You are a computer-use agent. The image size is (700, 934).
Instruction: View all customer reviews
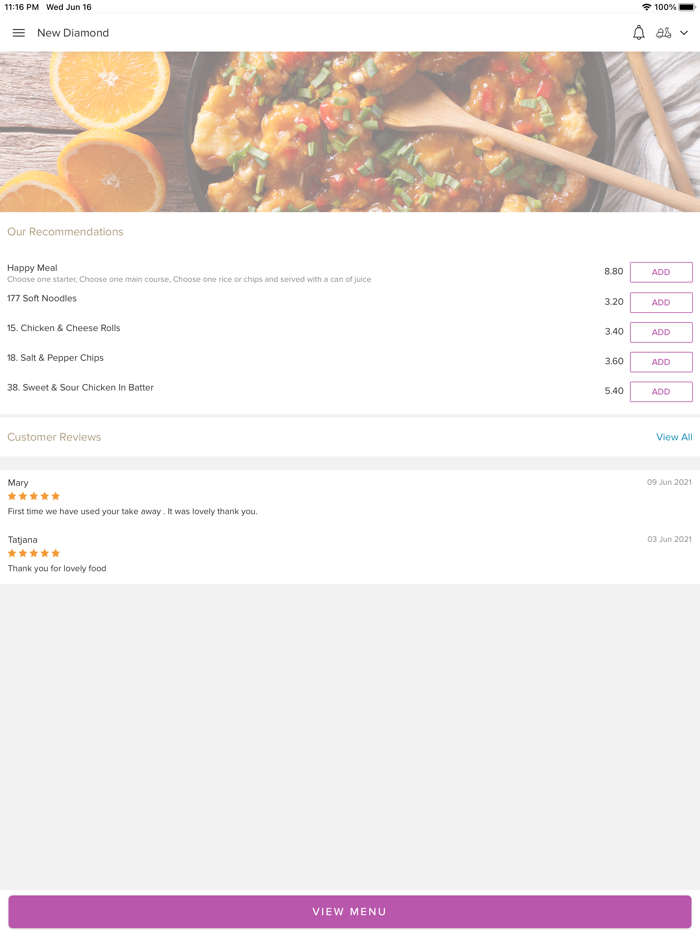click(674, 437)
